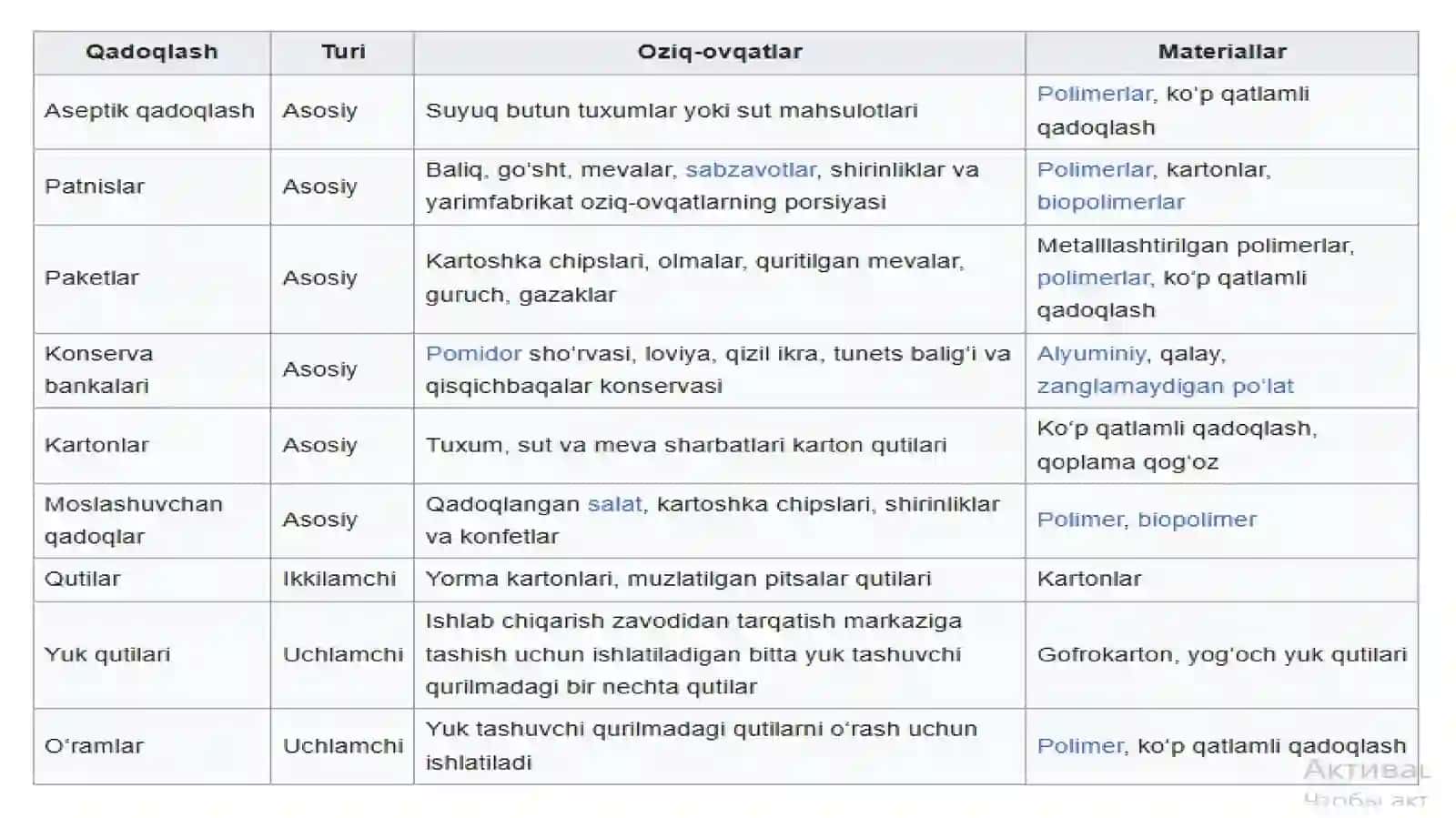Viewport: 1456px width, 818px height.
Task: Open the salat link
Action: pyautogui.click(x=614, y=504)
